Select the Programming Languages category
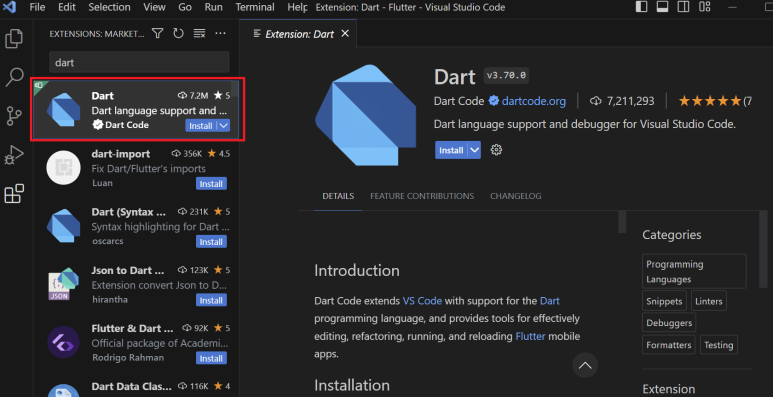Image resolution: width=773 pixels, height=397 pixels. [x=694, y=271]
